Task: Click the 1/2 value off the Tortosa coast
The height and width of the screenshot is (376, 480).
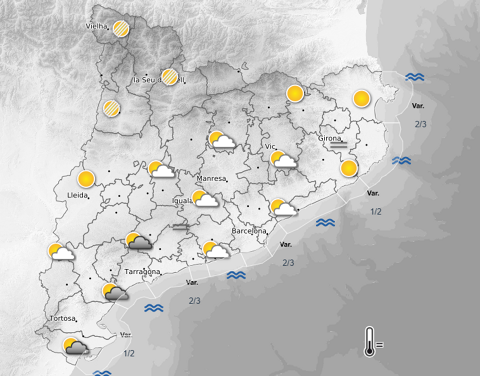Action: pyautogui.click(x=129, y=353)
